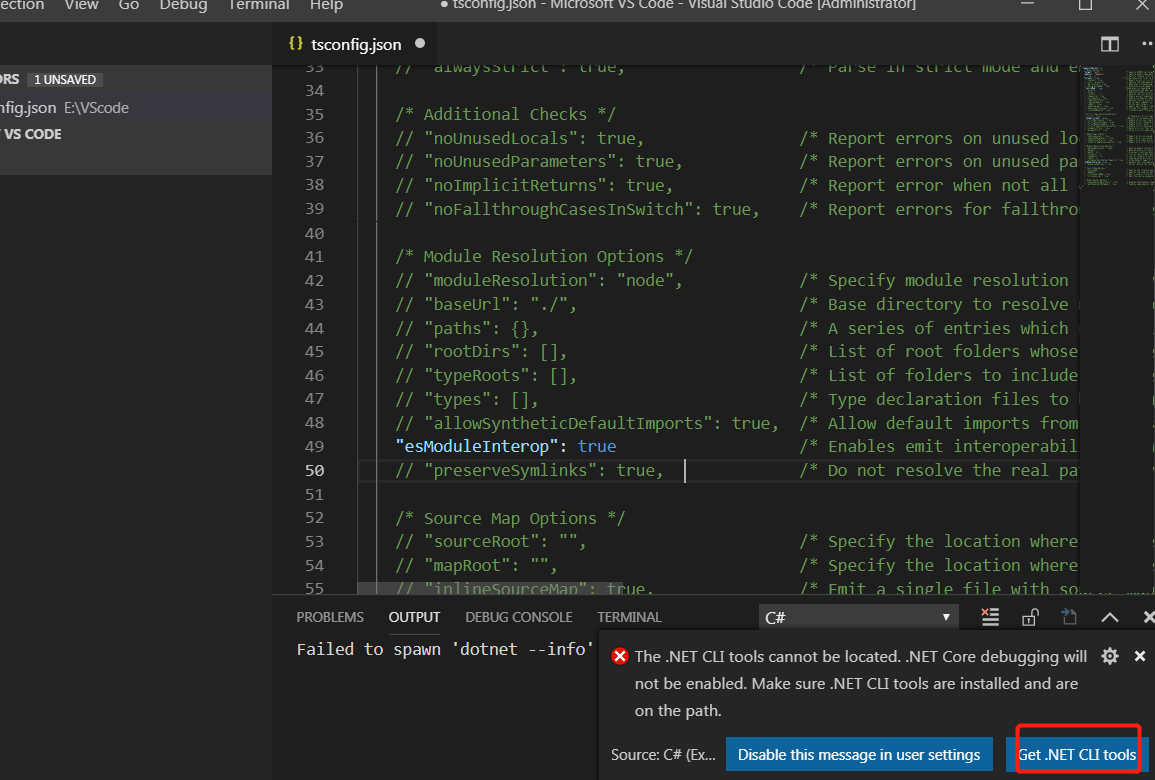Open the output log file icon

point(1069,617)
